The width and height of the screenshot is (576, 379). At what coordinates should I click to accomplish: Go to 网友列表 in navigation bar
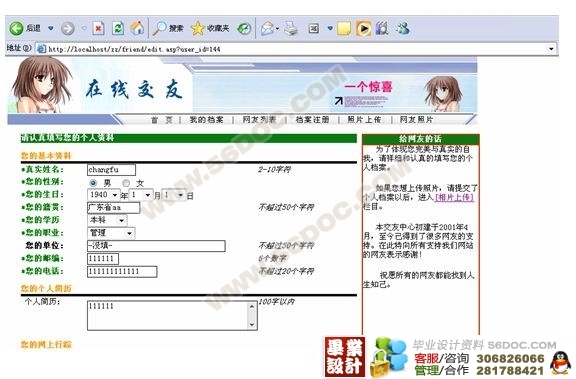(x=259, y=120)
